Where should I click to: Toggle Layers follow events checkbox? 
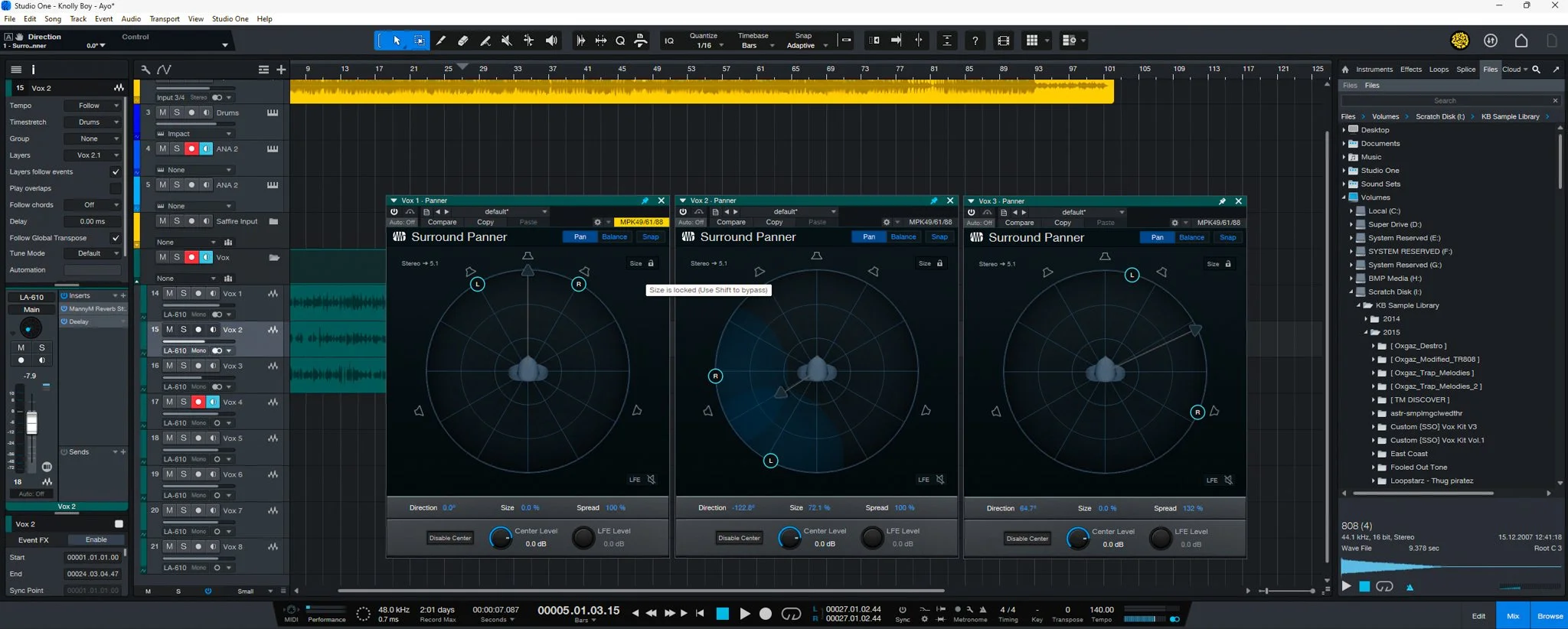[x=115, y=171]
